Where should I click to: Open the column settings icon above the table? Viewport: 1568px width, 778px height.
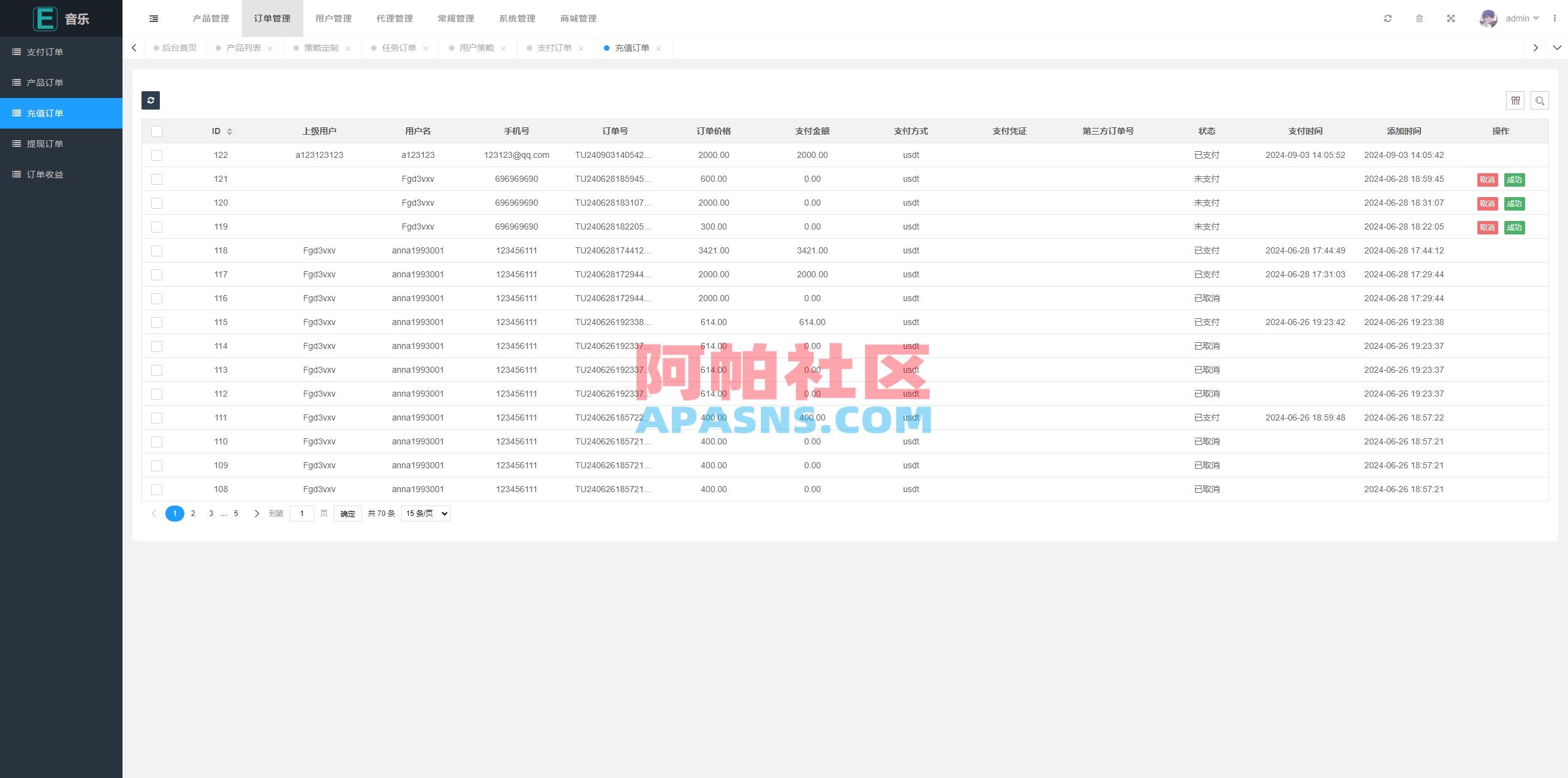pos(1515,100)
